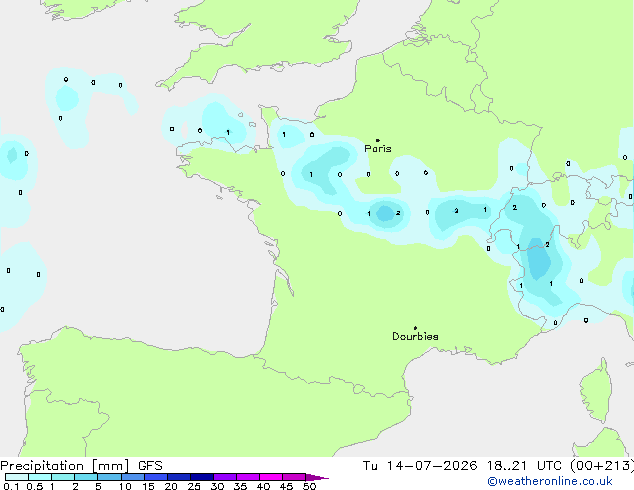Click the '(00+213)' forecast offset text
Viewport: 634px width, 490px height.
click(602, 466)
